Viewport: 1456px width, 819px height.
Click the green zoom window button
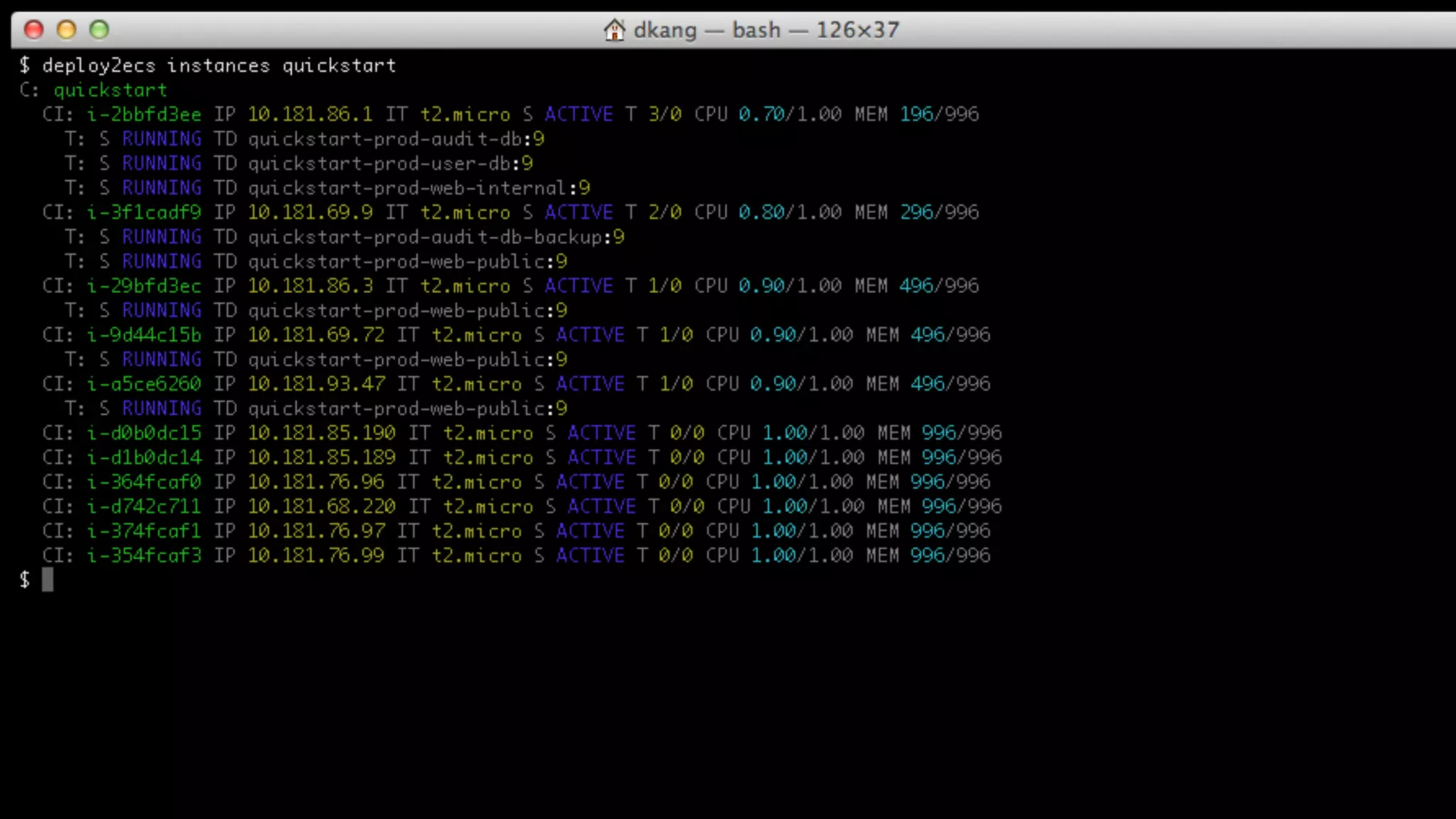point(99,30)
